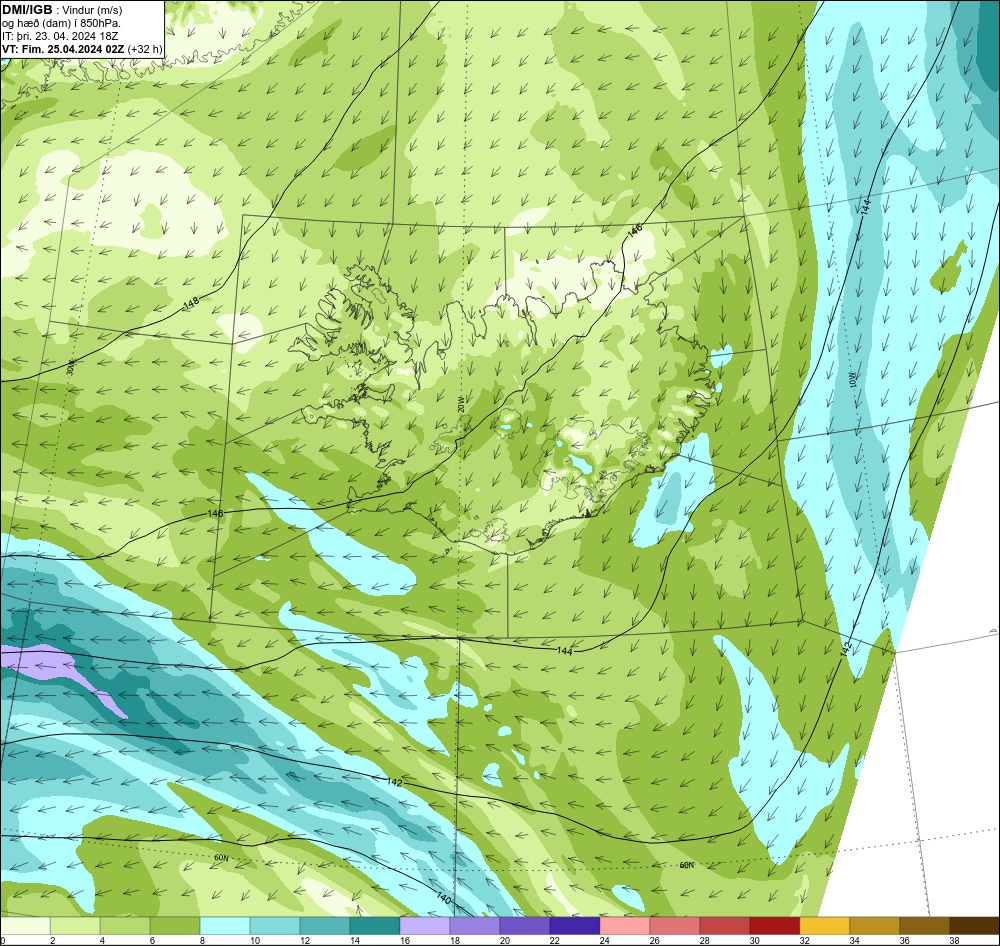Click the '146' contour label northeast of Iceland
The width and height of the screenshot is (1000, 946).
click(x=635, y=232)
